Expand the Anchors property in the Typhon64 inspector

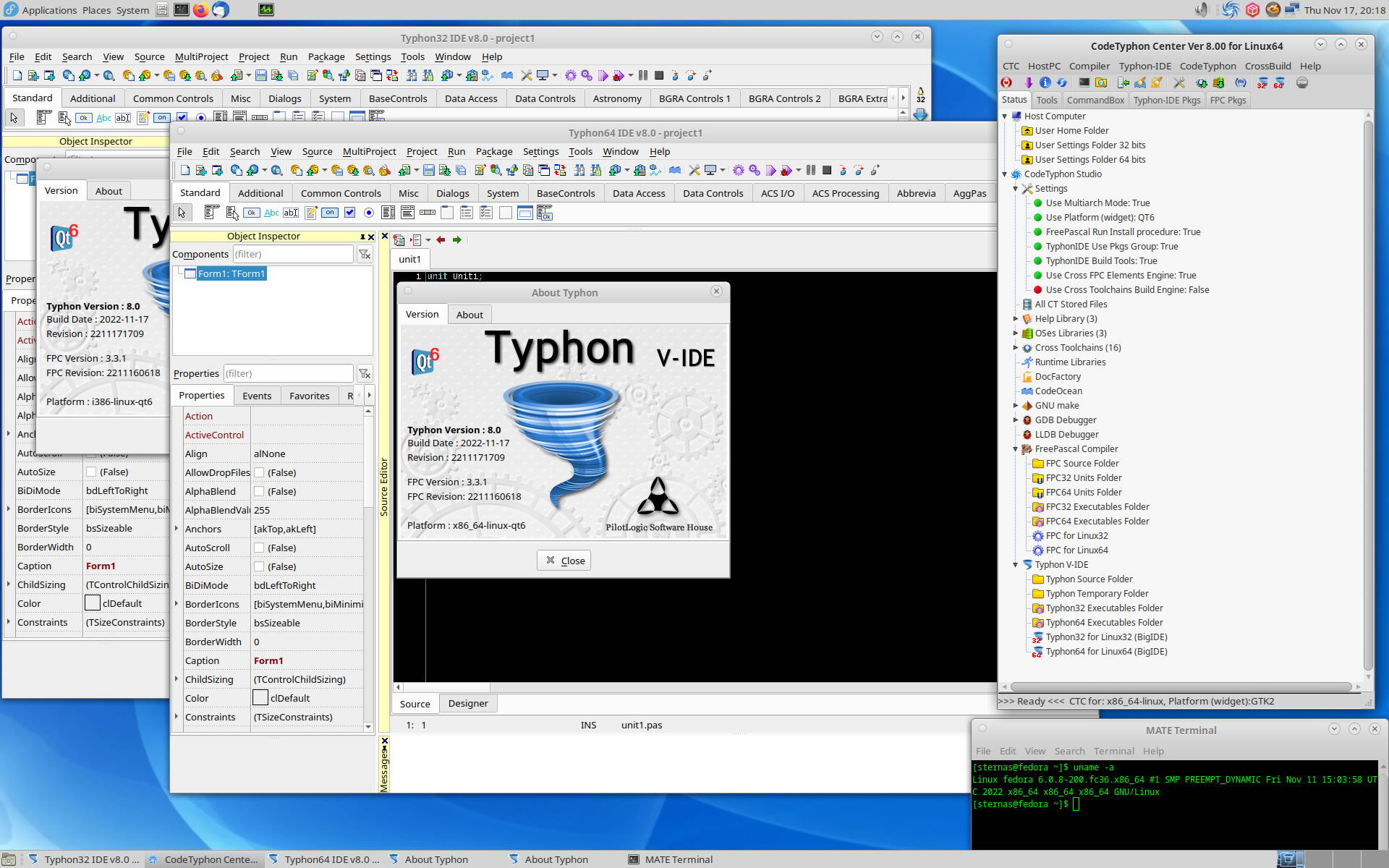pyautogui.click(x=177, y=529)
